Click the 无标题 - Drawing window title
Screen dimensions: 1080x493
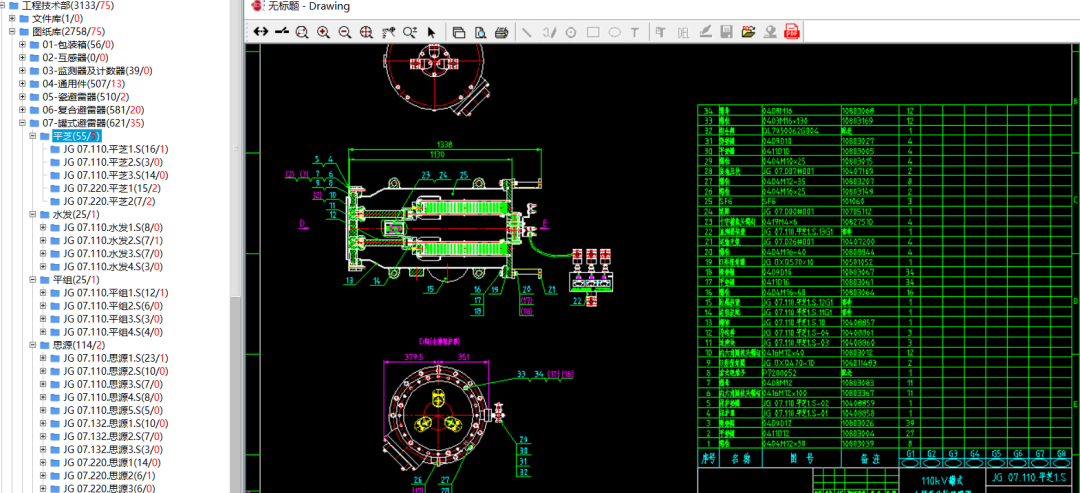(x=309, y=7)
